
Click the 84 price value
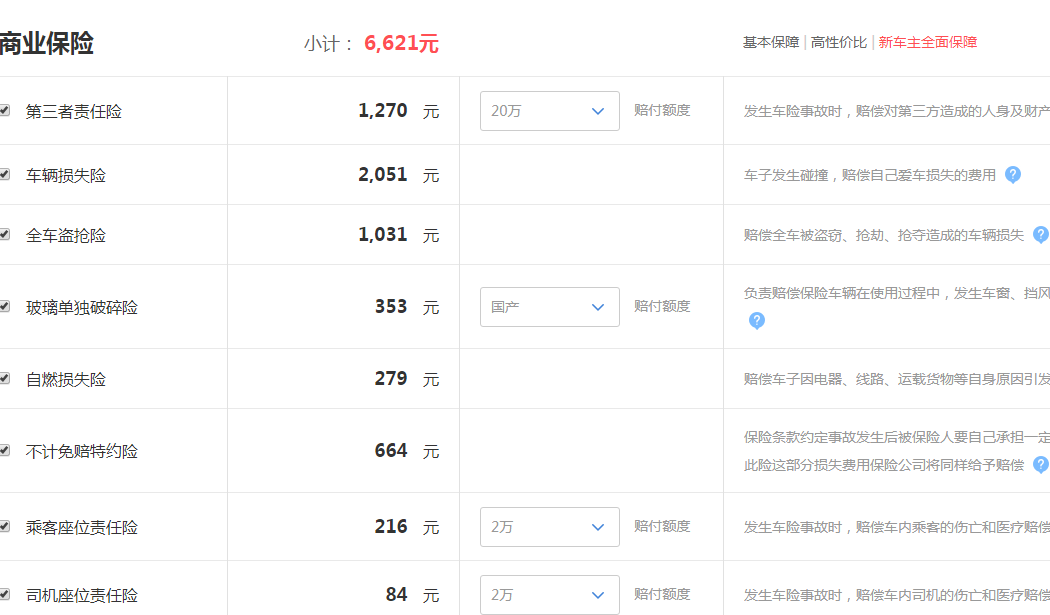coord(396,594)
